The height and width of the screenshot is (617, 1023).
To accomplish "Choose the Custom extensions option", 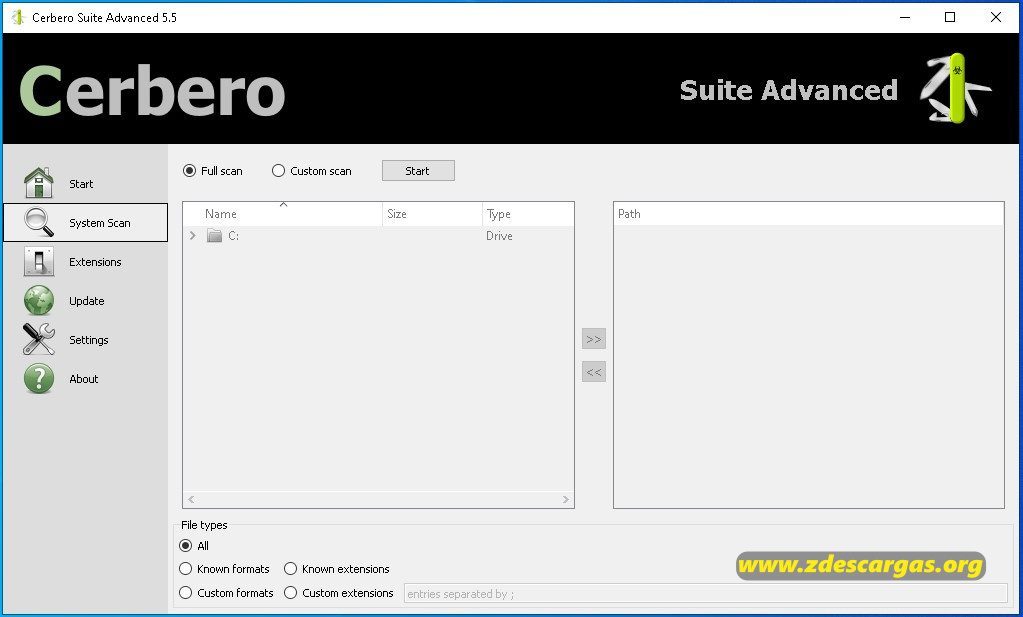I will [x=290, y=593].
